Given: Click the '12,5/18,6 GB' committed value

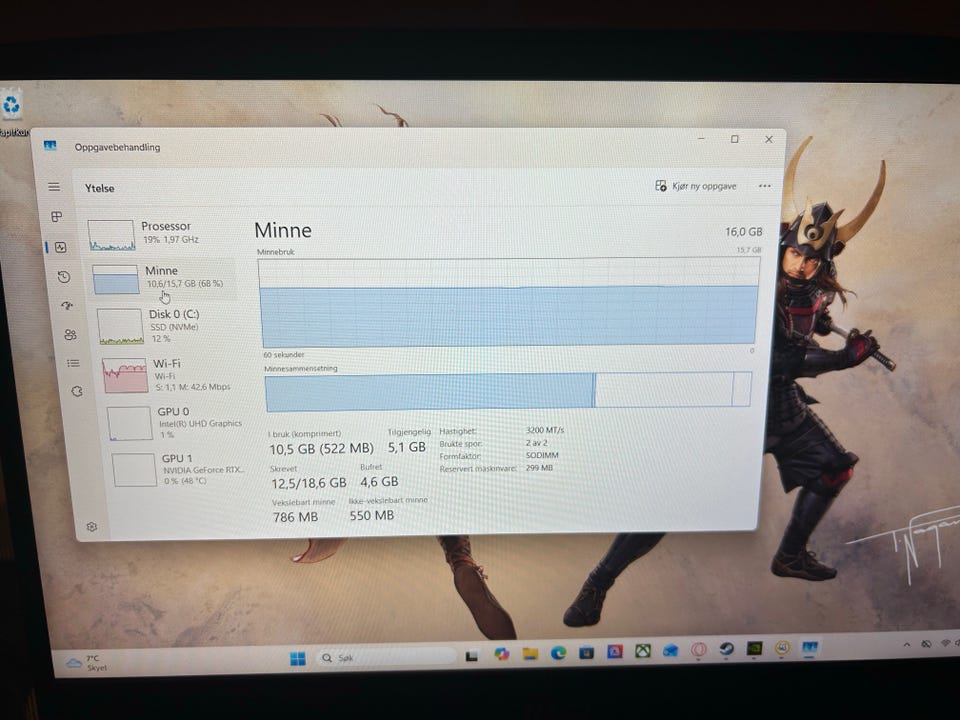Looking at the screenshot, I should [309, 483].
